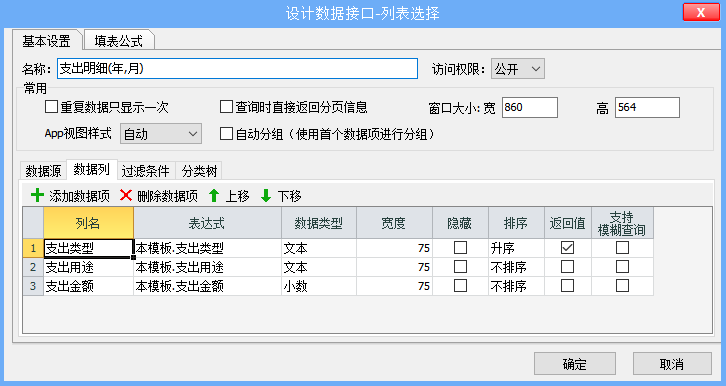Check 返回值 box for 支出金额 row
This screenshot has width=726, height=386.
pos(567,286)
